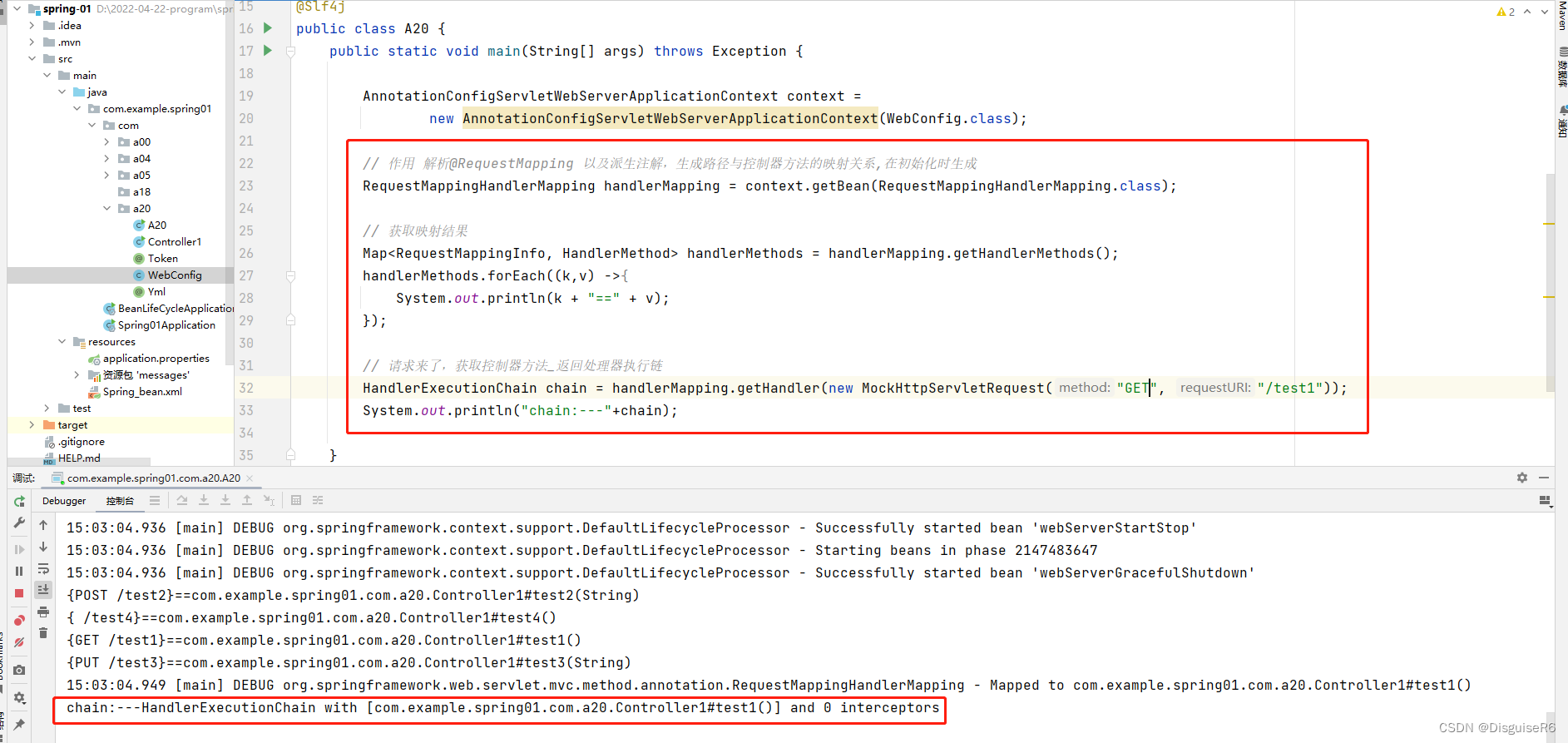
Task: Open the Maven tool window tab on the right edge
Action: pyautogui.click(x=1561, y=17)
